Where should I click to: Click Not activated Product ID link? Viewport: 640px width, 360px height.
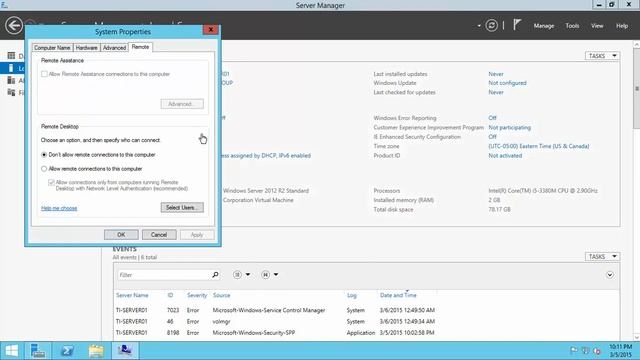point(505,156)
